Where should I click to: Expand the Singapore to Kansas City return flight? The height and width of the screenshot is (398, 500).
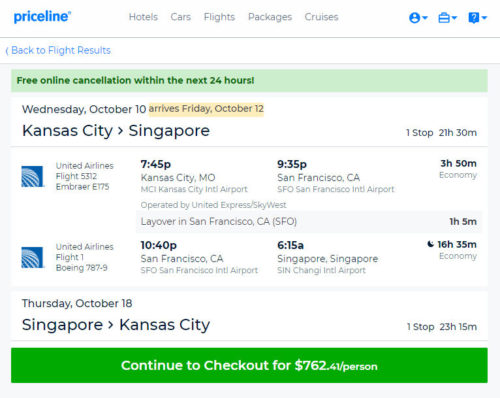(249, 315)
